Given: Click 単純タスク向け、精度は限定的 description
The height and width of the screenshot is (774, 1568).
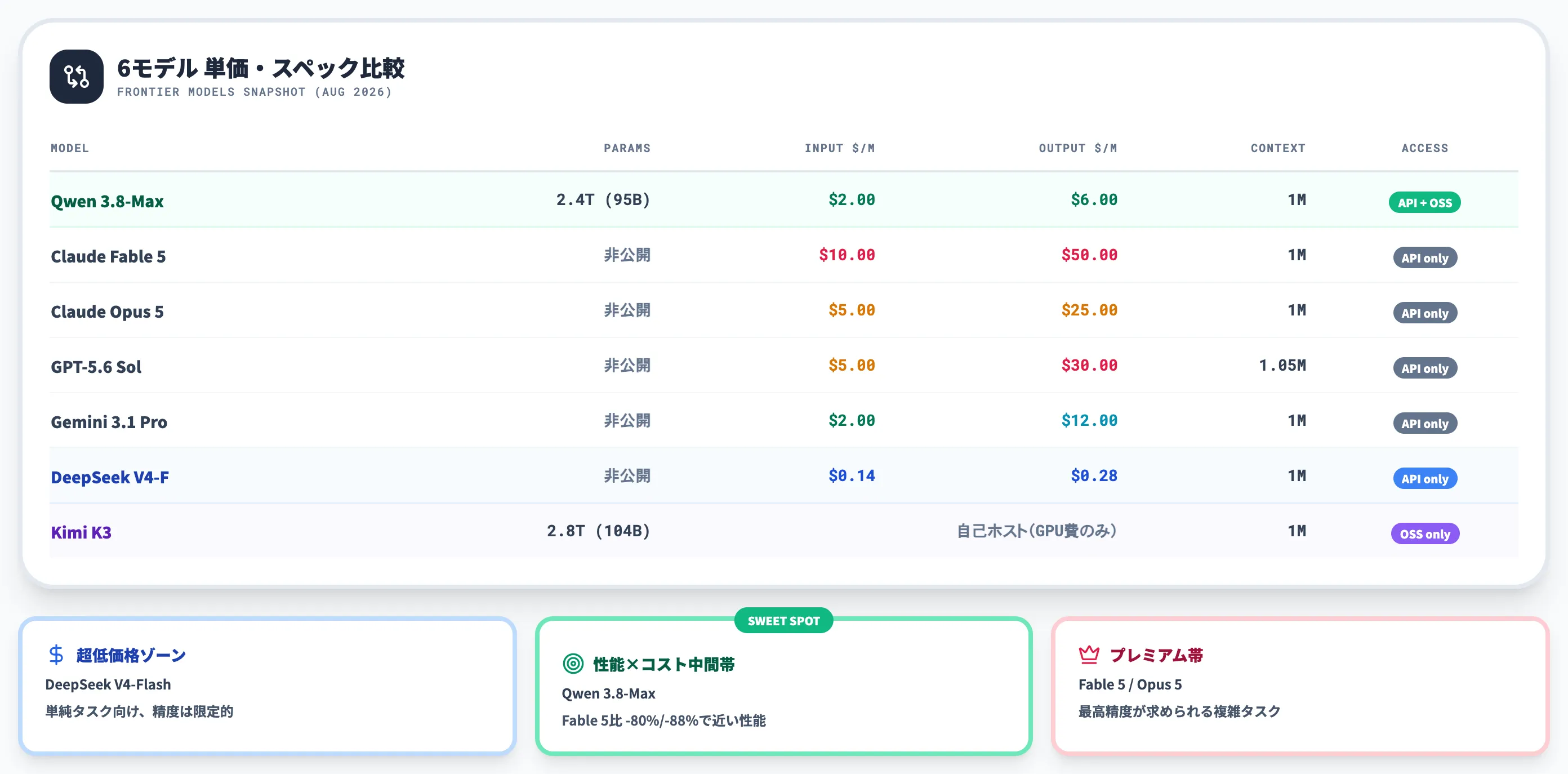Looking at the screenshot, I should click(x=139, y=711).
